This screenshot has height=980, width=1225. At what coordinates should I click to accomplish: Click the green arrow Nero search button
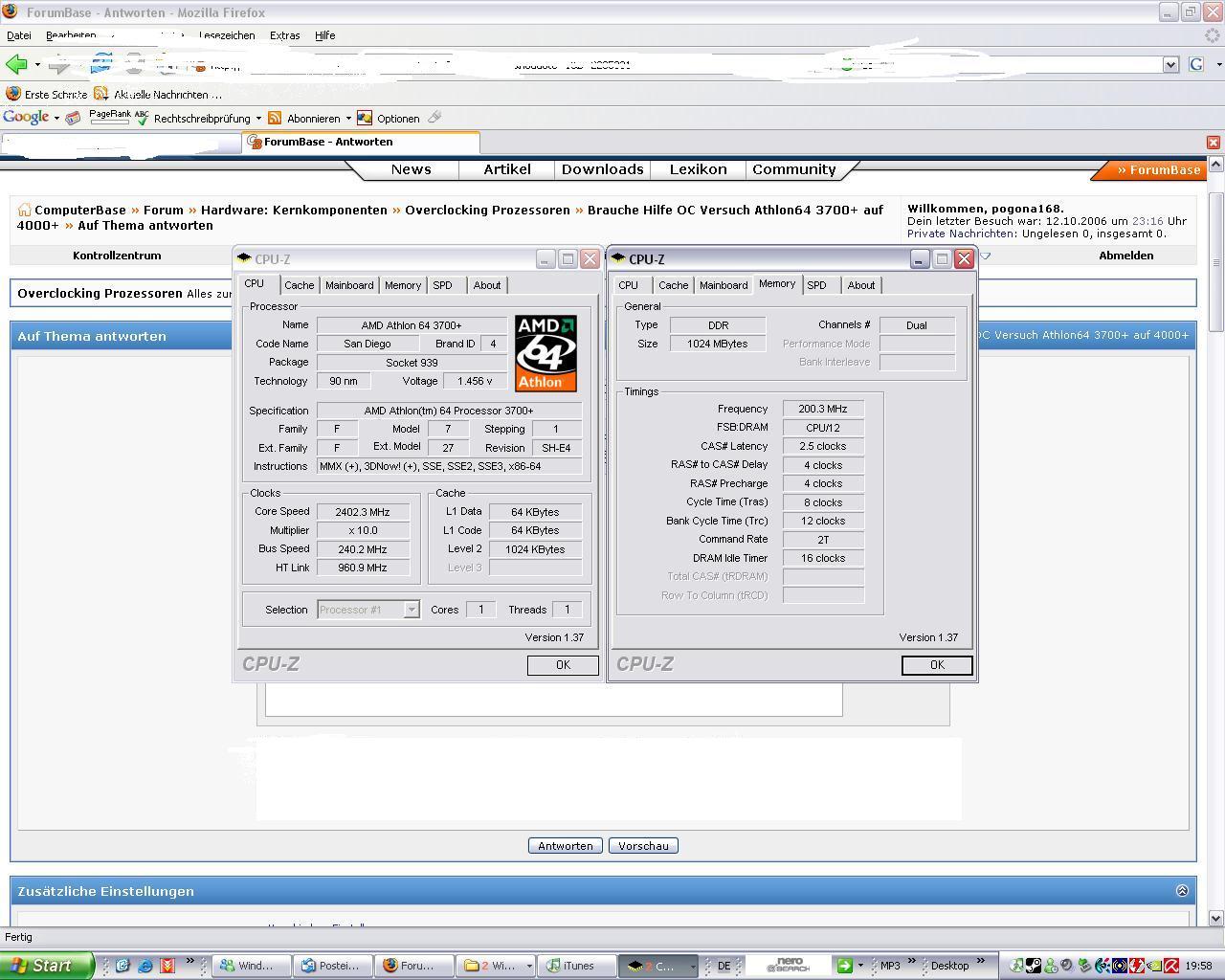[x=844, y=966]
